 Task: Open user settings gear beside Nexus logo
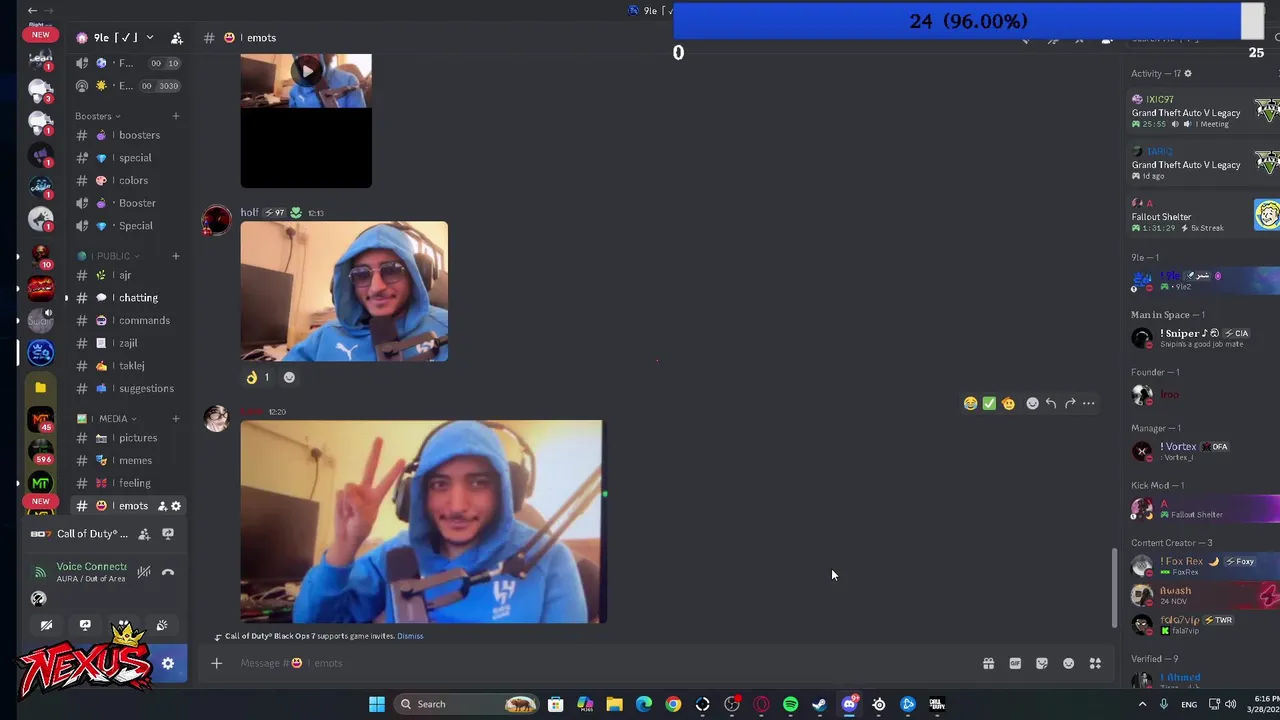(x=168, y=663)
